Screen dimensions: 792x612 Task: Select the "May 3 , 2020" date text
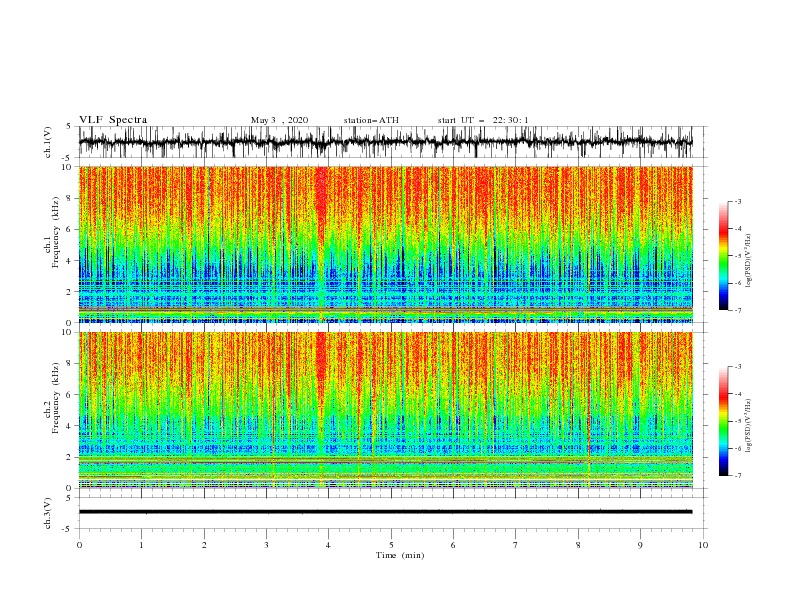(279, 120)
